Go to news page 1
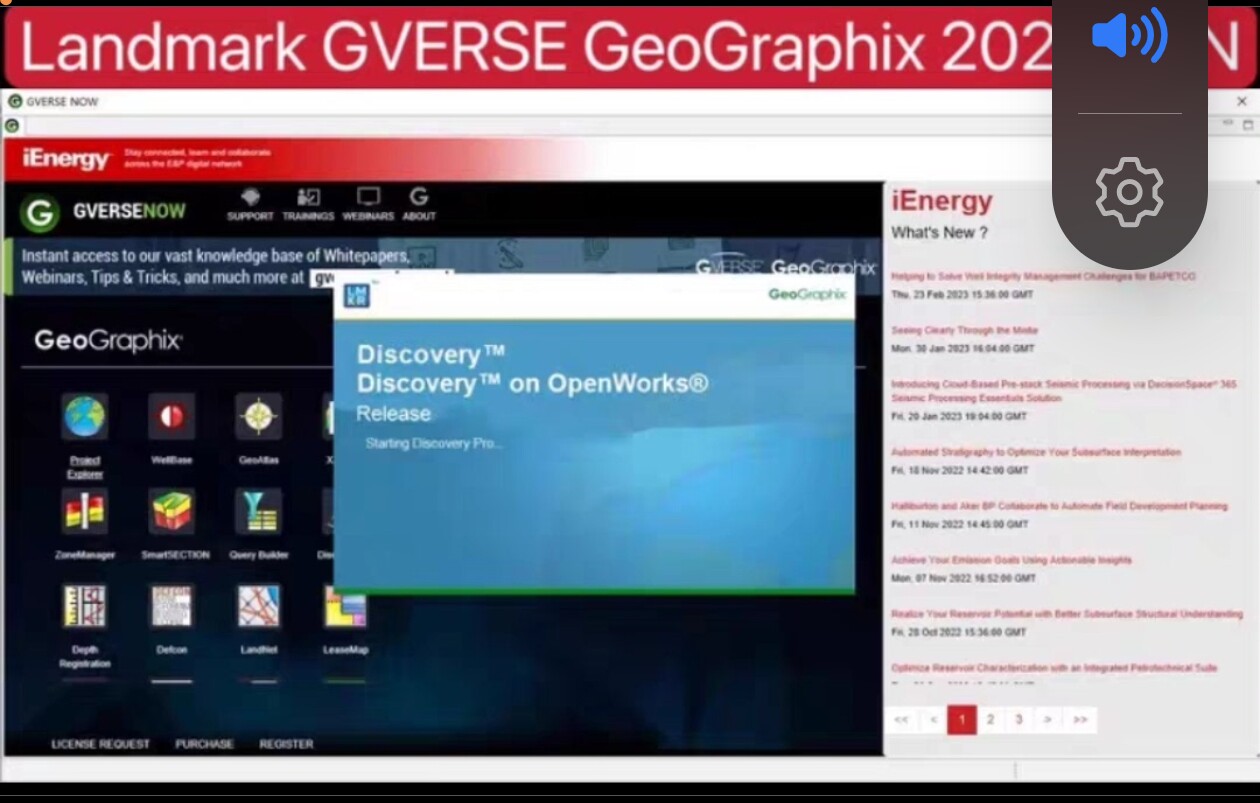Viewport: 1260px width, 803px height. 962,720
